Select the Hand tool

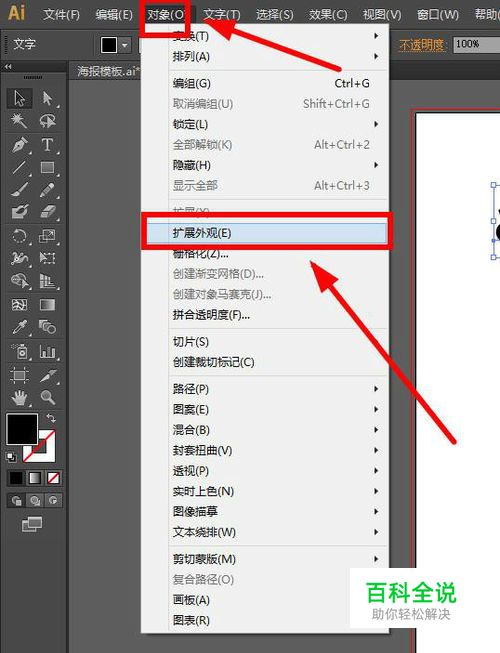click(19, 398)
